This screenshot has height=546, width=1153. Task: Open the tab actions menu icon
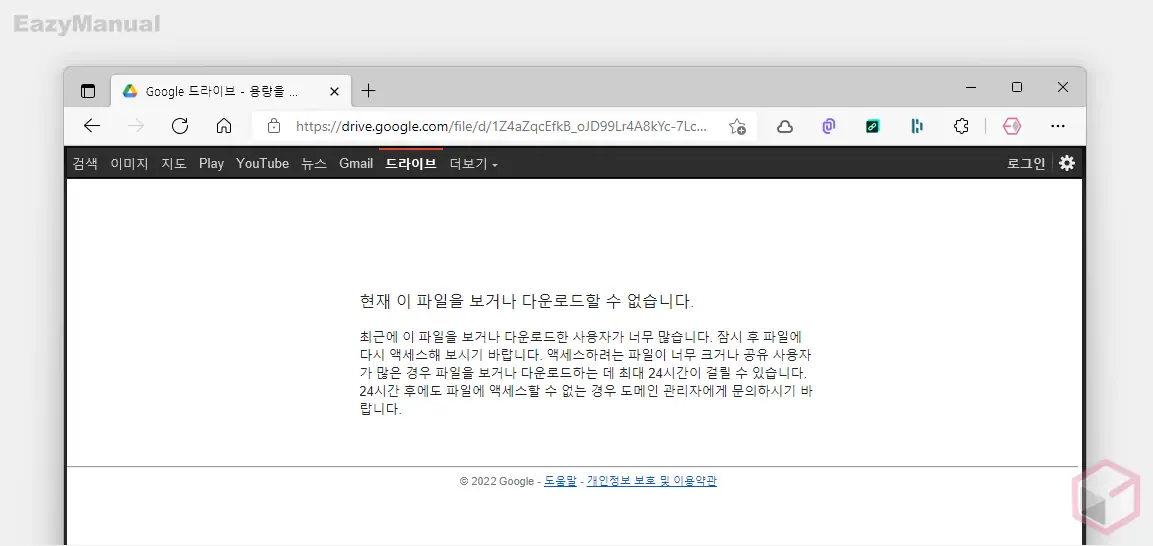(x=88, y=91)
